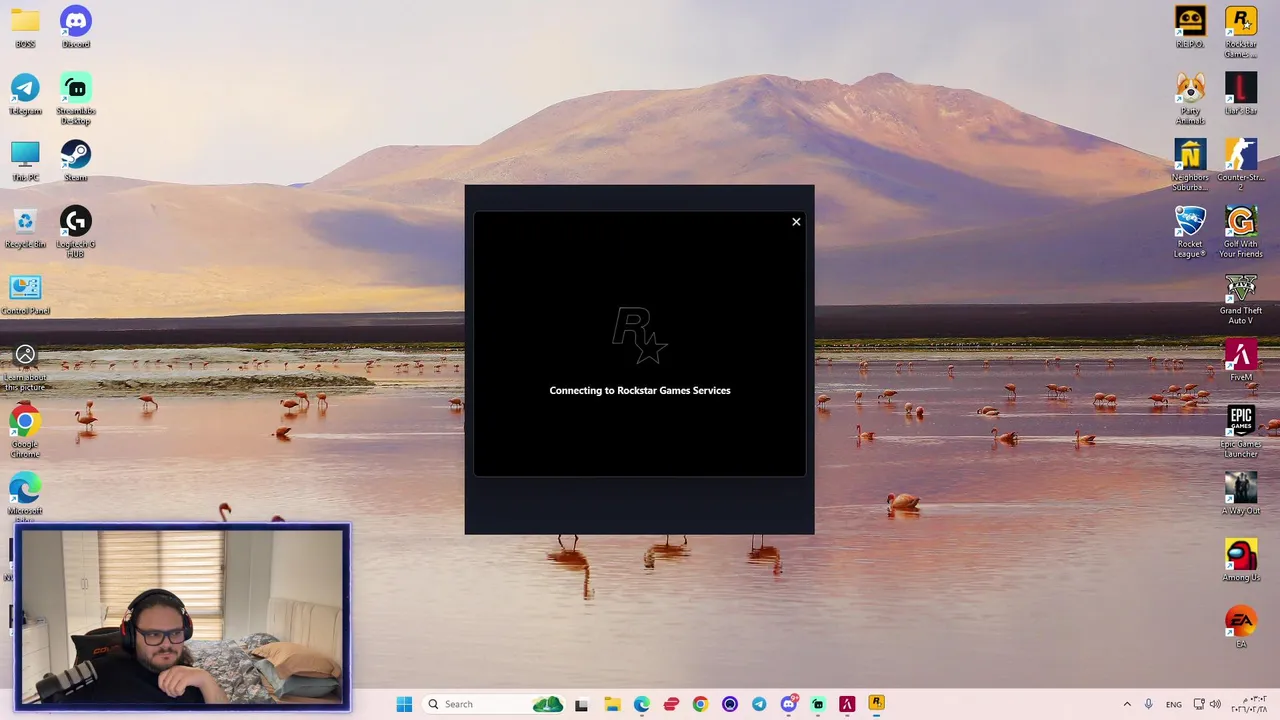1280x720 pixels.
Task: Open Grand Theft Auto V shortcut
Action: pyautogui.click(x=1241, y=299)
